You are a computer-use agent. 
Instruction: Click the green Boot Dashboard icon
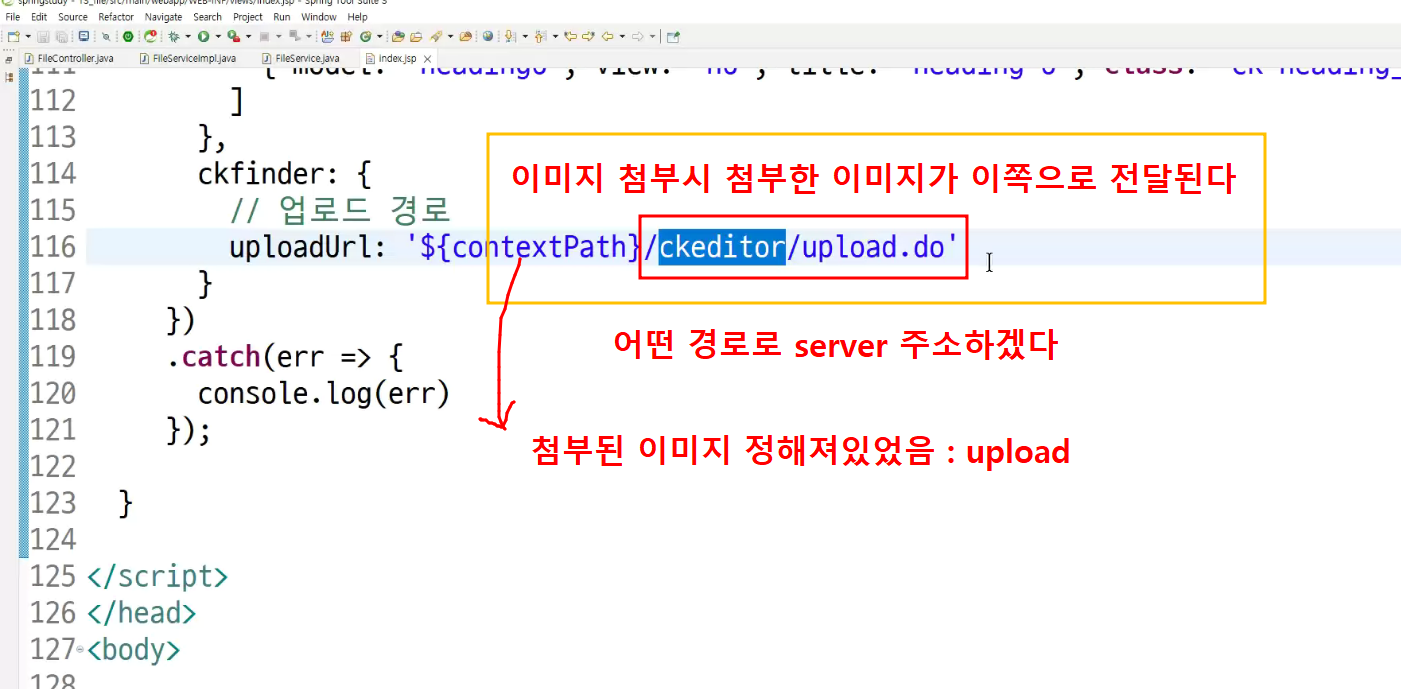128,36
